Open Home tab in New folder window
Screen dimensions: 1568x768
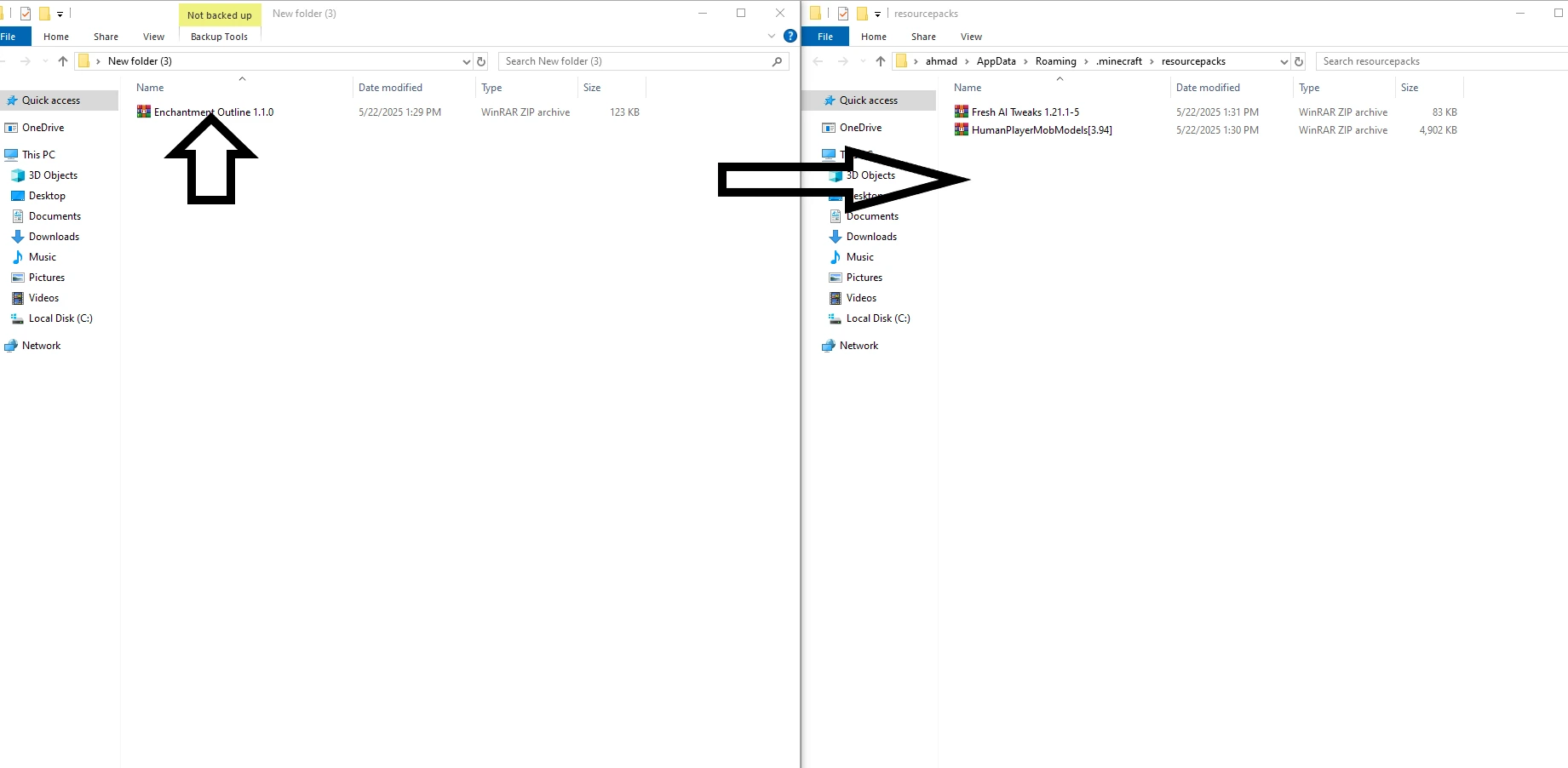click(56, 37)
